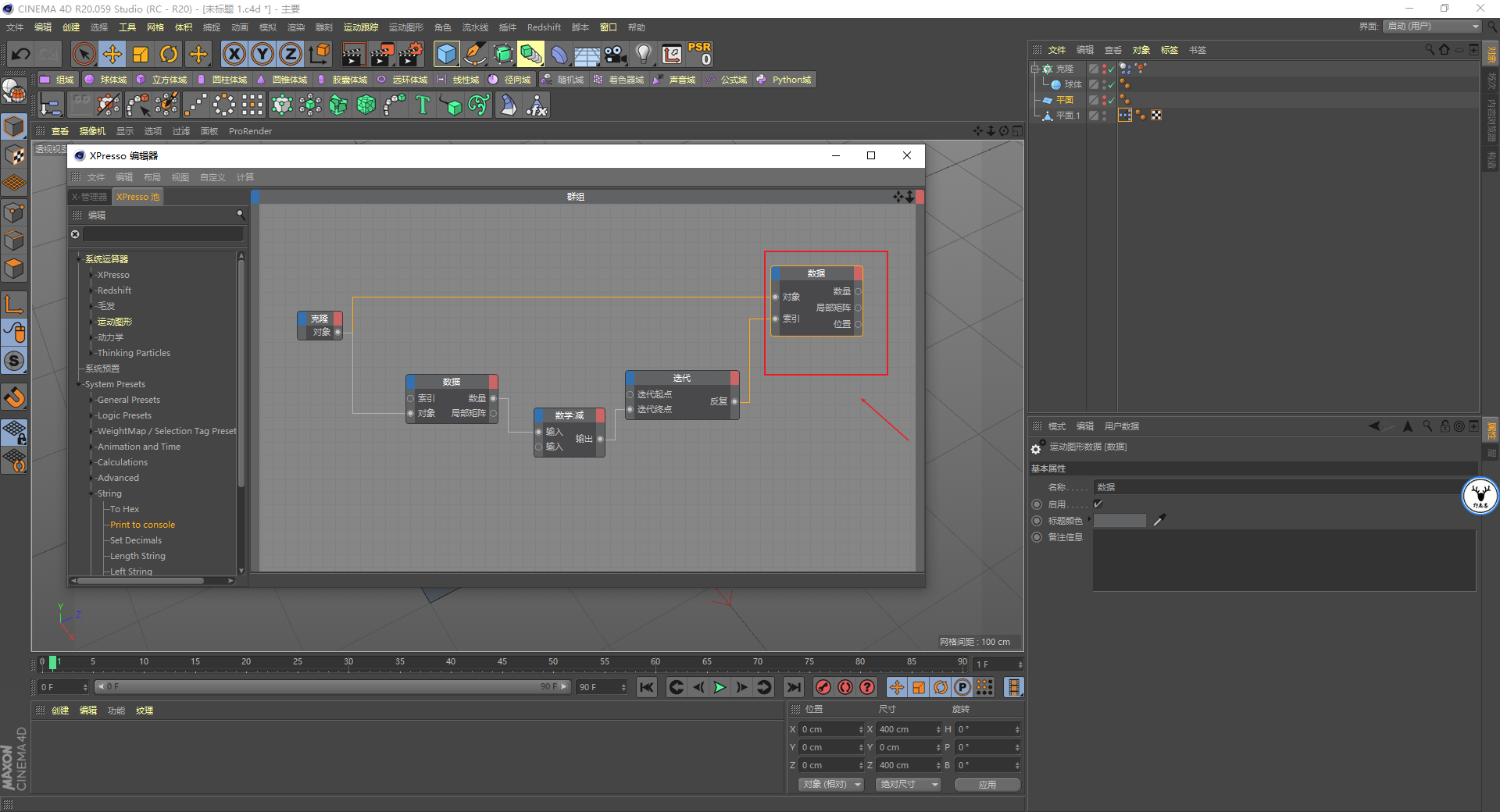Click the 应用 apply button
Viewport: 1500px width, 812px height.
(x=987, y=784)
